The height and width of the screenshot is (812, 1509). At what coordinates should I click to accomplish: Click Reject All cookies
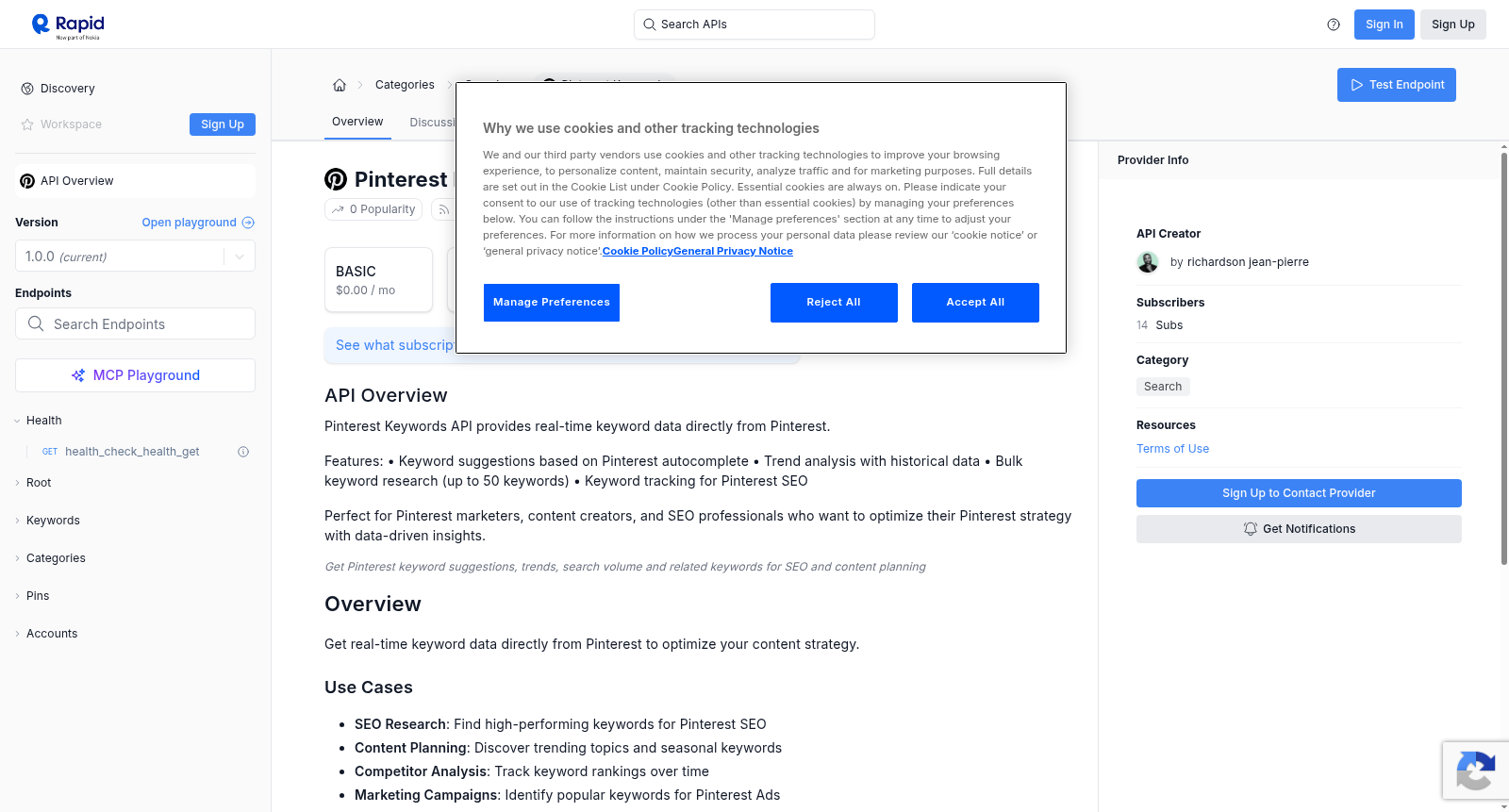pyautogui.click(x=834, y=303)
